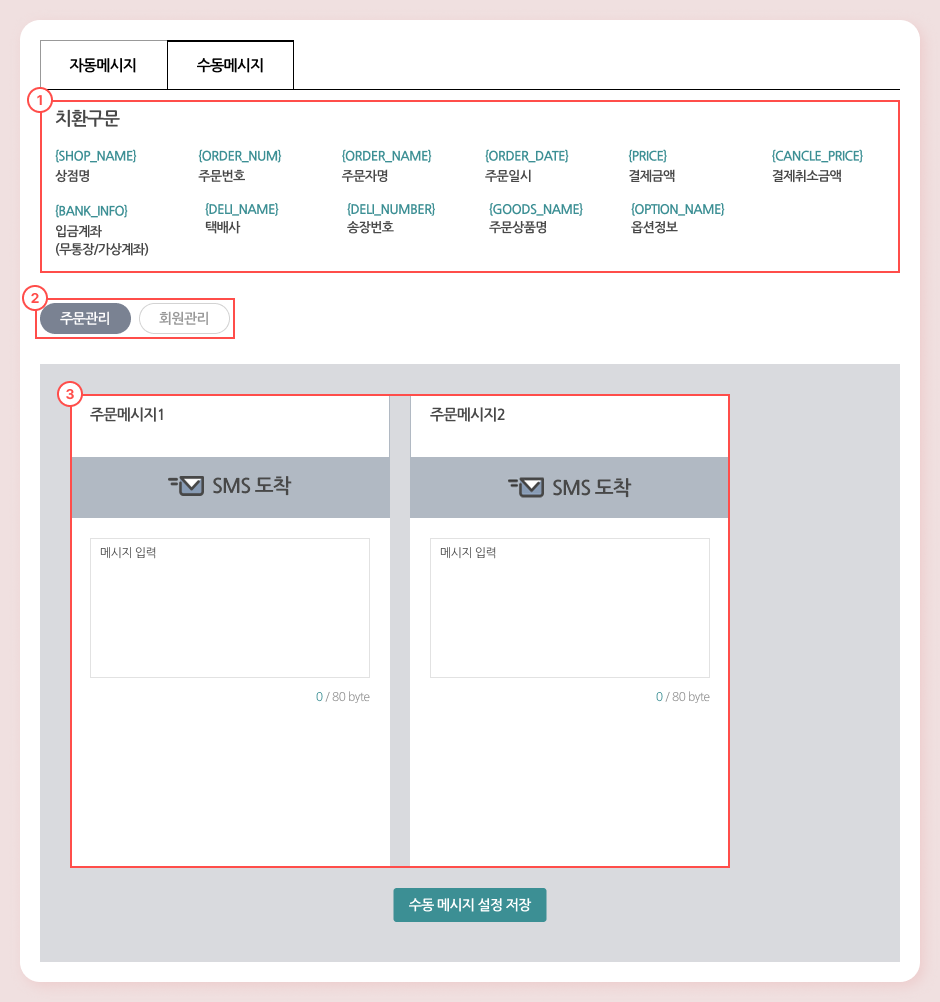
Task: Select the 수동메시지 tab
Action: [230, 65]
